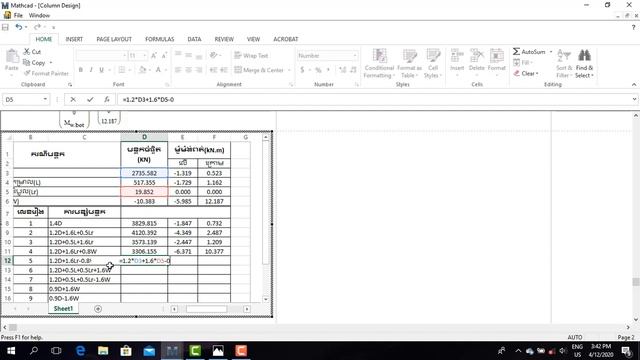Click the Redo arrow icon
Viewport: 640px width, 360px height.
[x=37, y=27]
